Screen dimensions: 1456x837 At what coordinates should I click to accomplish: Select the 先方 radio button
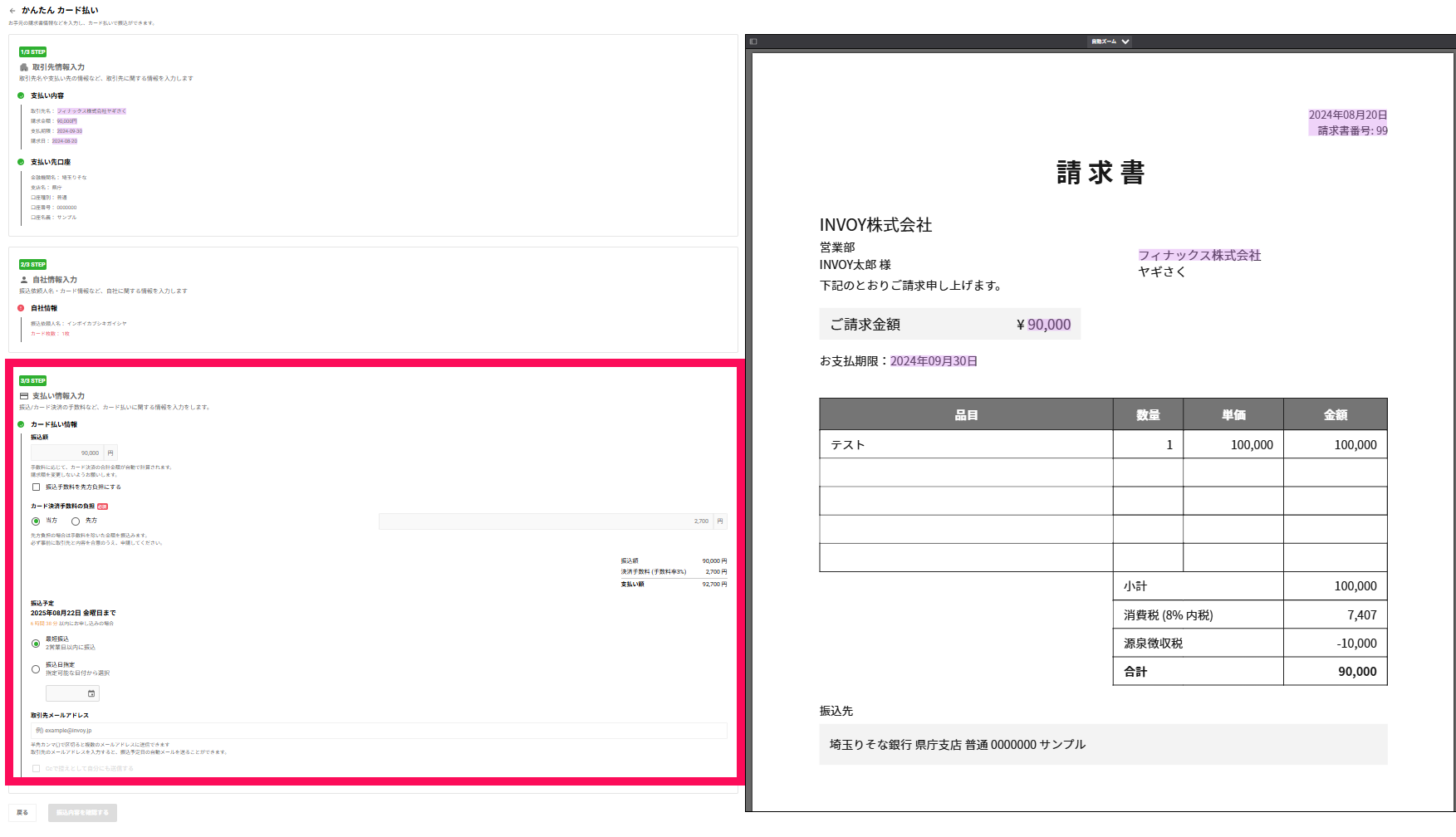(x=76, y=521)
